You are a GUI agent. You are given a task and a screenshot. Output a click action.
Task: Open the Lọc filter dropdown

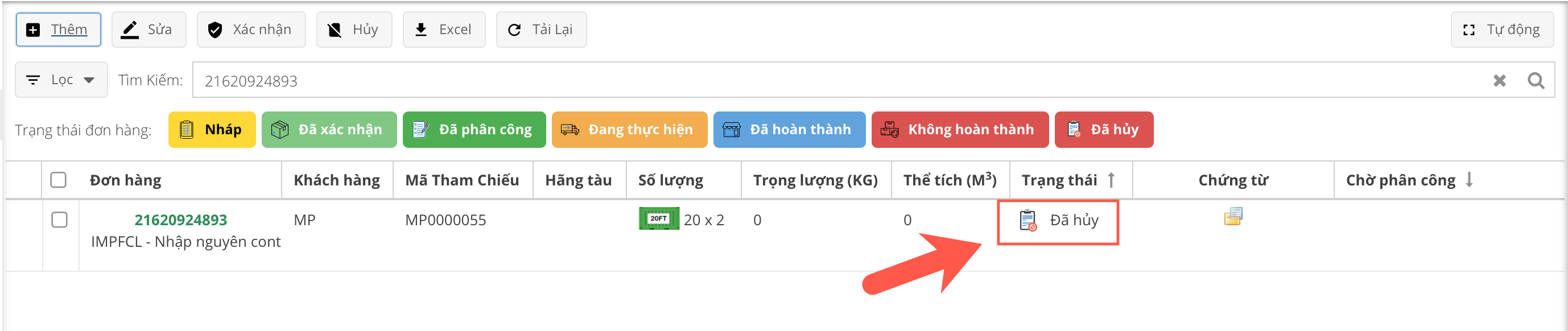(61, 80)
